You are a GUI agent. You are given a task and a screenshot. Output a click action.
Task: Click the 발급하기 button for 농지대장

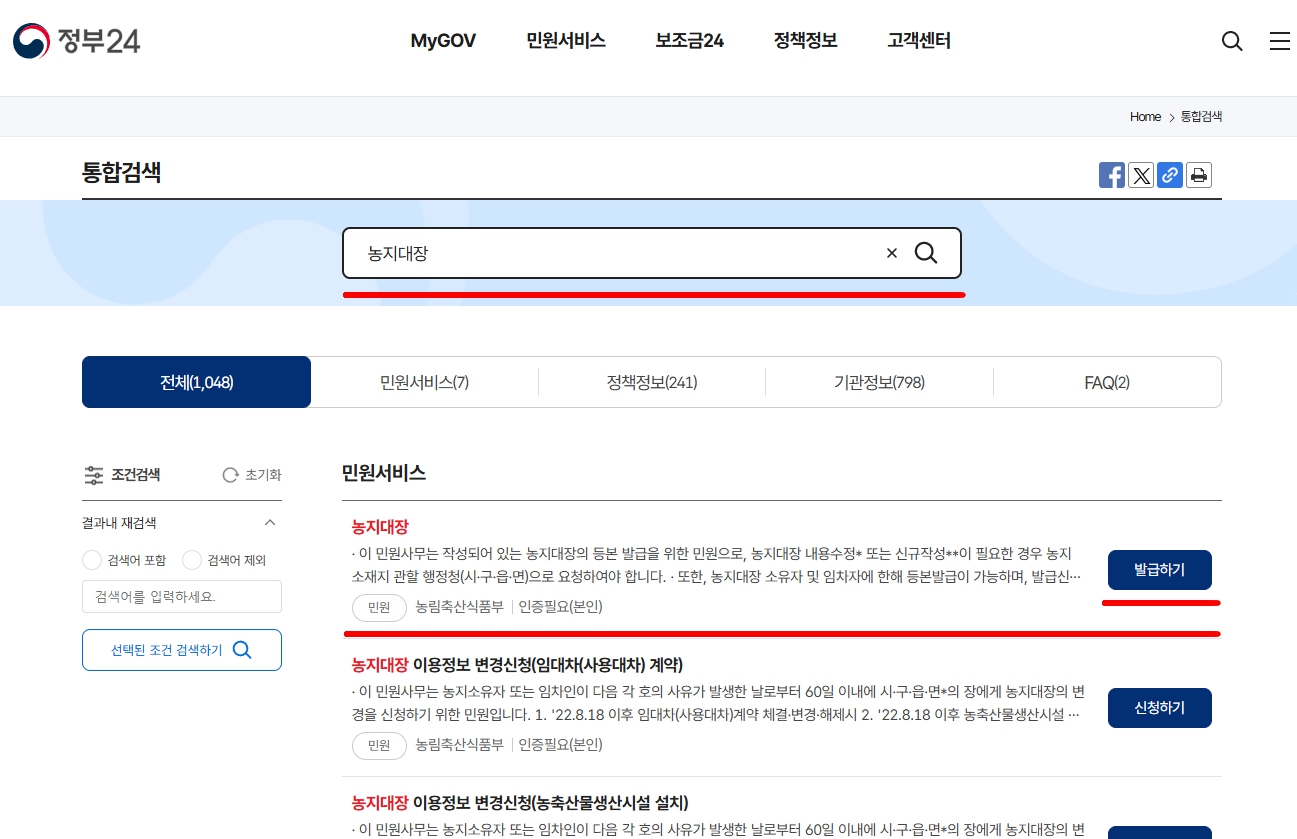point(1160,570)
